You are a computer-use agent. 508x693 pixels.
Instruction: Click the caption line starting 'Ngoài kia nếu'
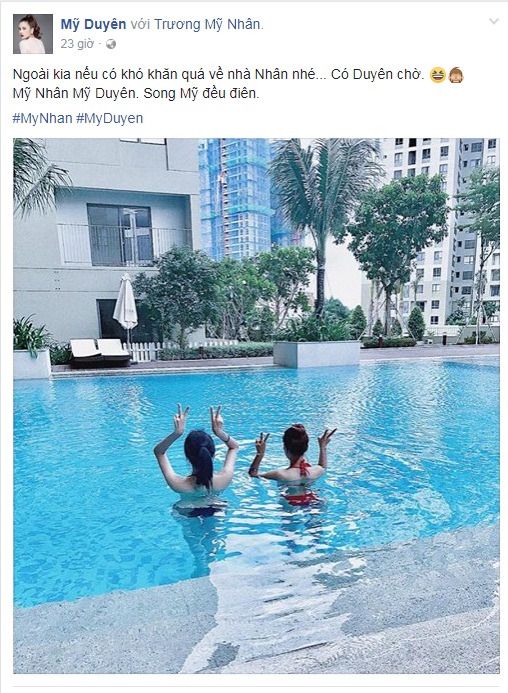tap(218, 75)
